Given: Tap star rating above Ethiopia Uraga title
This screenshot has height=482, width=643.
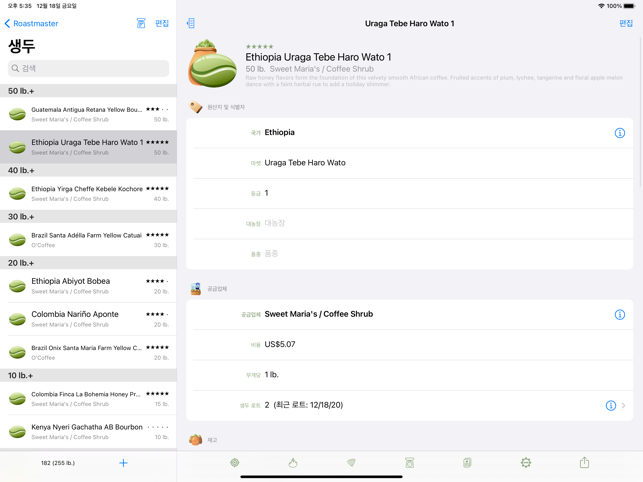Looking at the screenshot, I should click(x=259, y=46).
